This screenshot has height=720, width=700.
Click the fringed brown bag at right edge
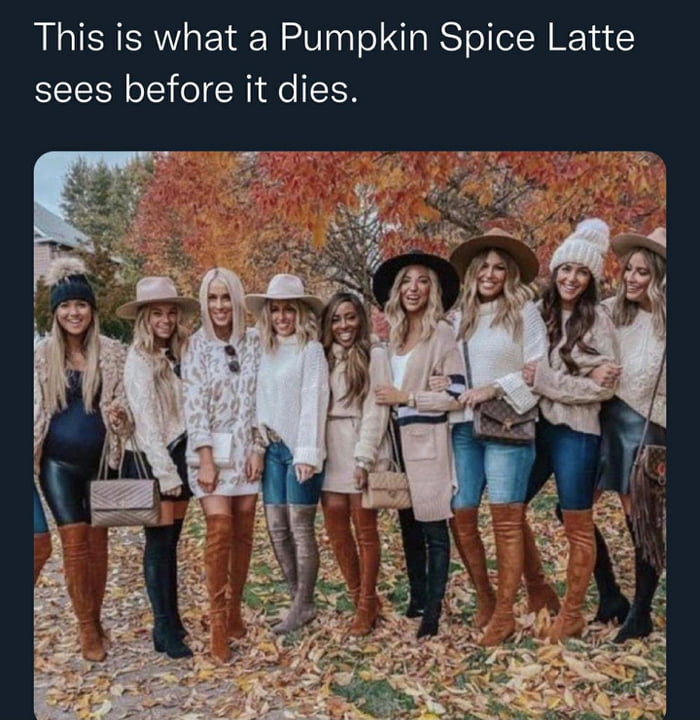pyautogui.click(x=649, y=495)
